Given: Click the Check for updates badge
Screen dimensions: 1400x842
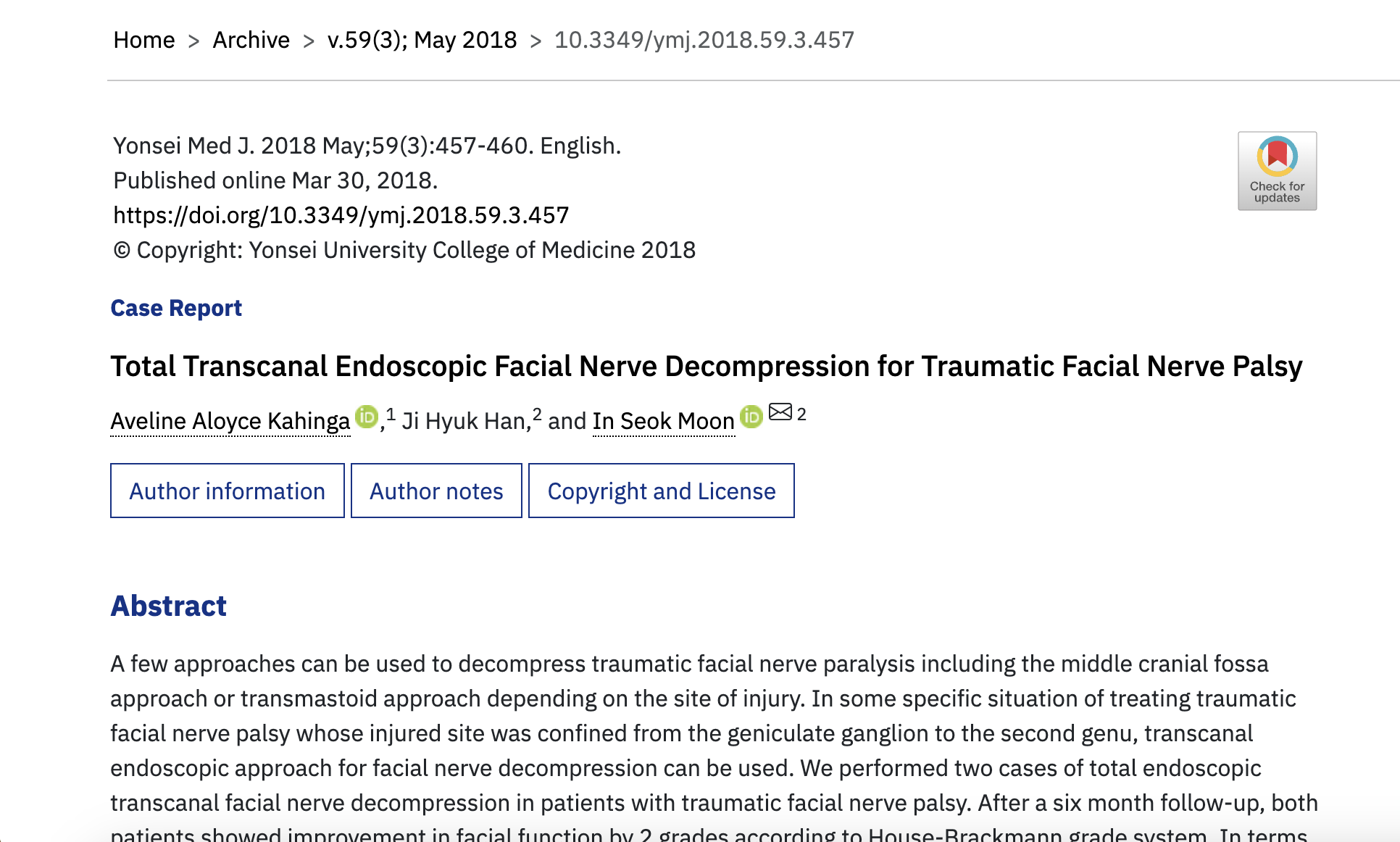Looking at the screenshot, I should [1277, 171].
